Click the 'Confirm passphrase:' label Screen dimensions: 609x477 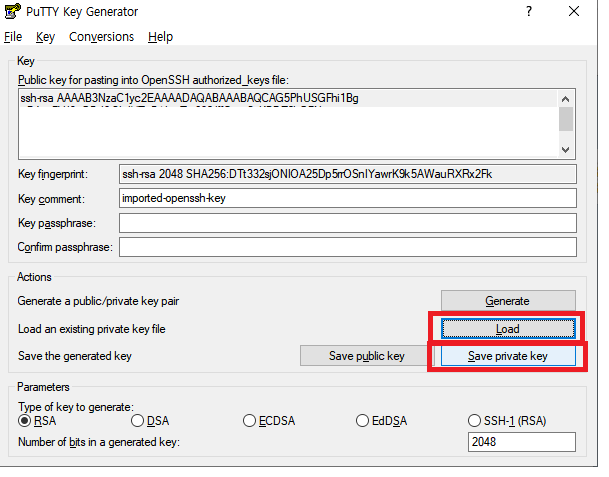(65, 247)
